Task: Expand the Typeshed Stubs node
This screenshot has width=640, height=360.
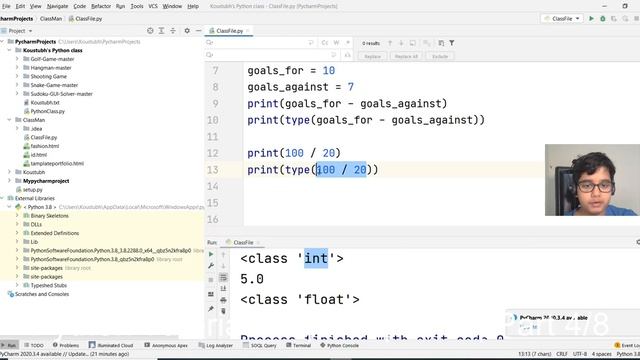Action: click(17, 285)
